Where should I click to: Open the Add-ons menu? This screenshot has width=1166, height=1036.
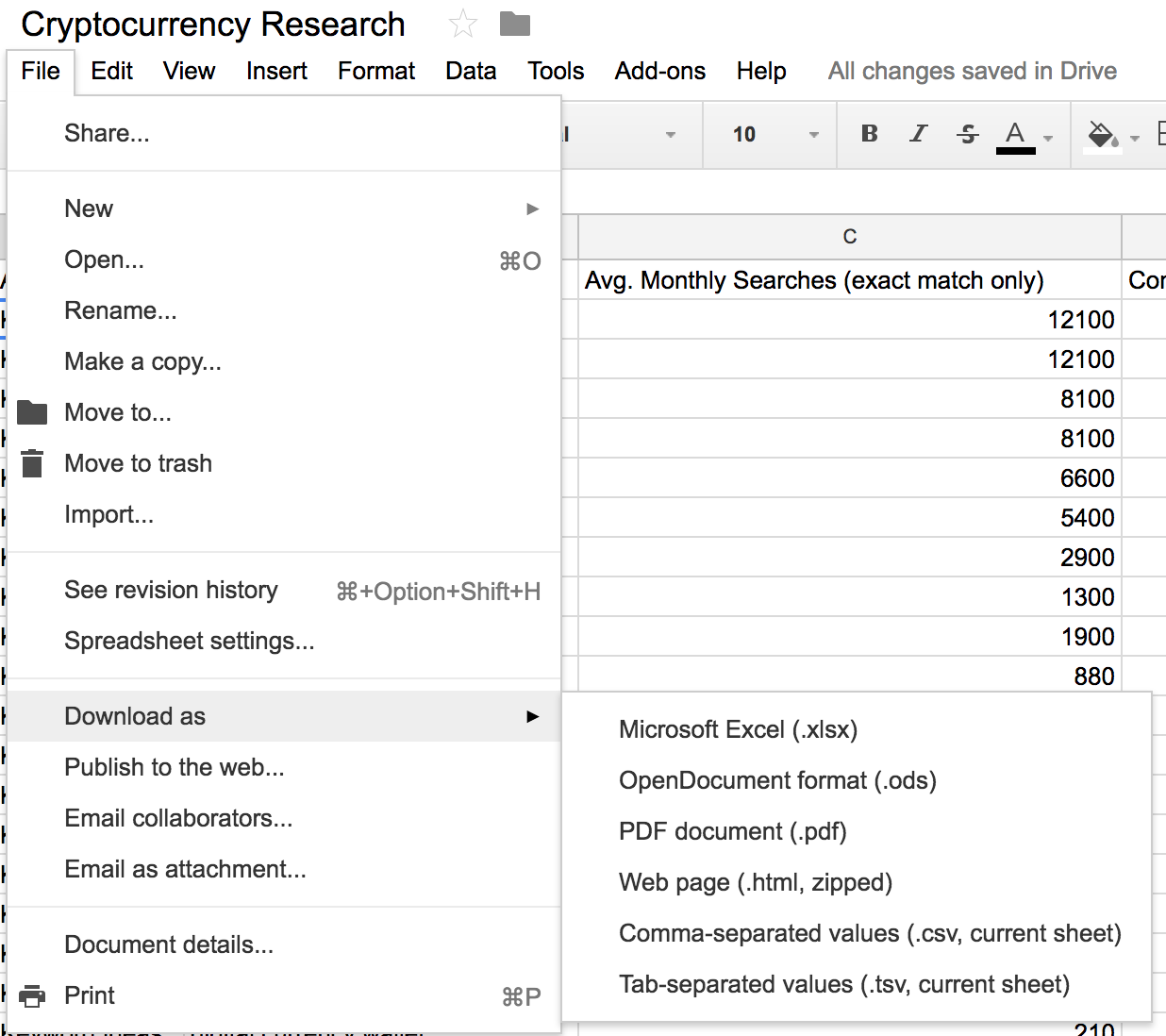point(659,70)
